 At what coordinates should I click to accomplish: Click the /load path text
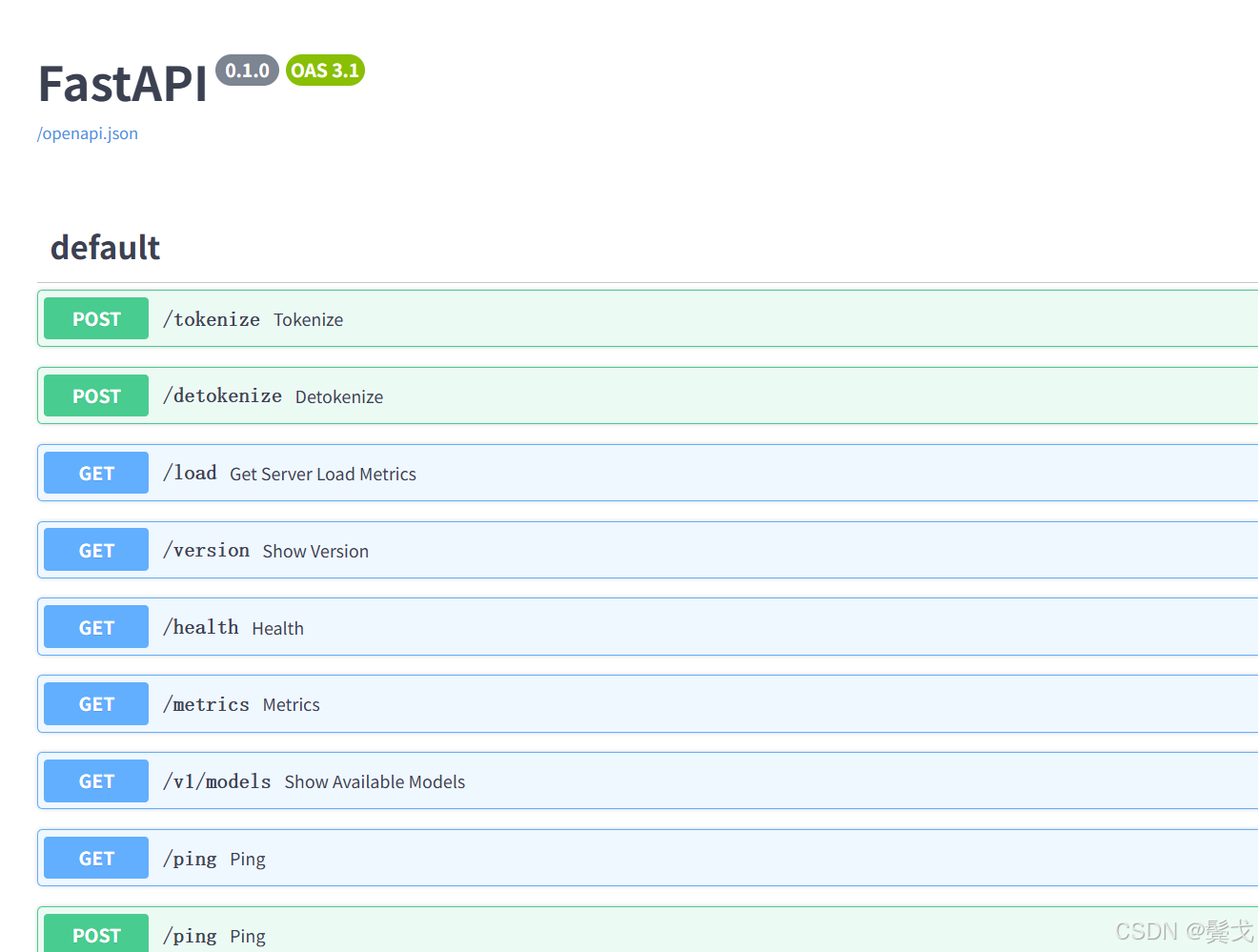[190, 473]
